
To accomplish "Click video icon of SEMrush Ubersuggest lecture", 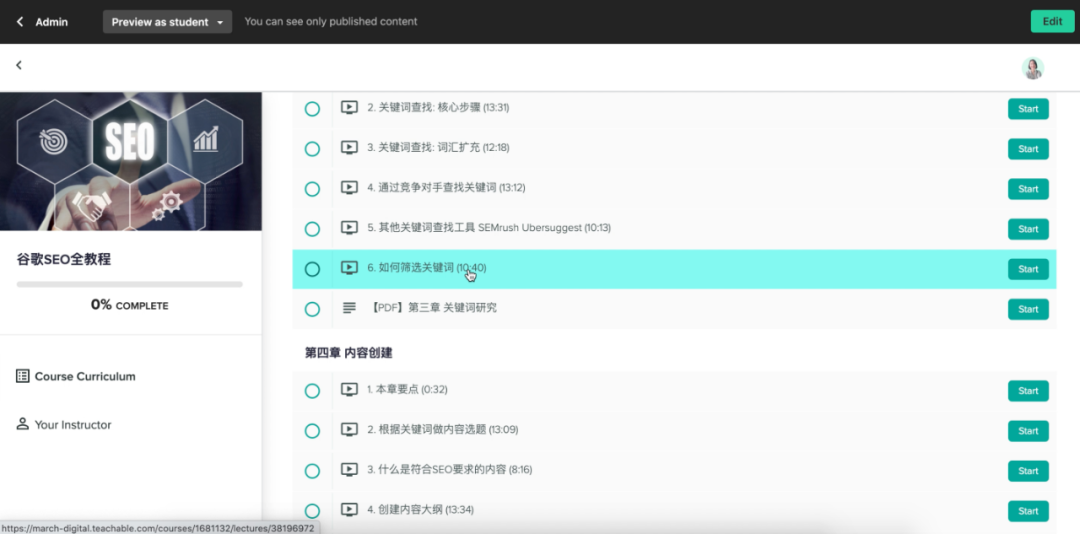I will (x=349, y=227).
